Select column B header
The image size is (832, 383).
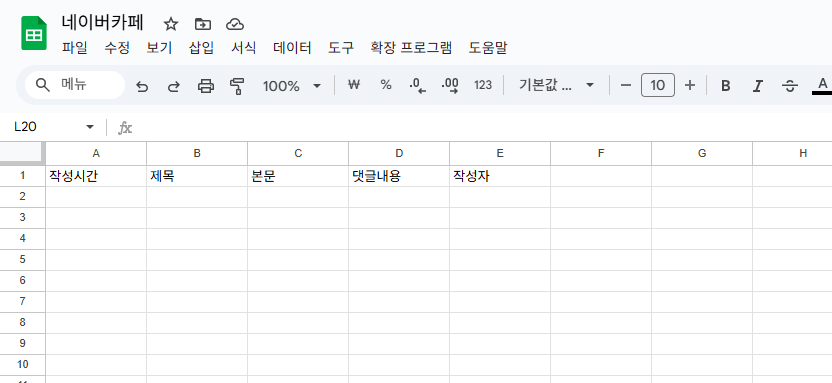(x=197, y=153)
